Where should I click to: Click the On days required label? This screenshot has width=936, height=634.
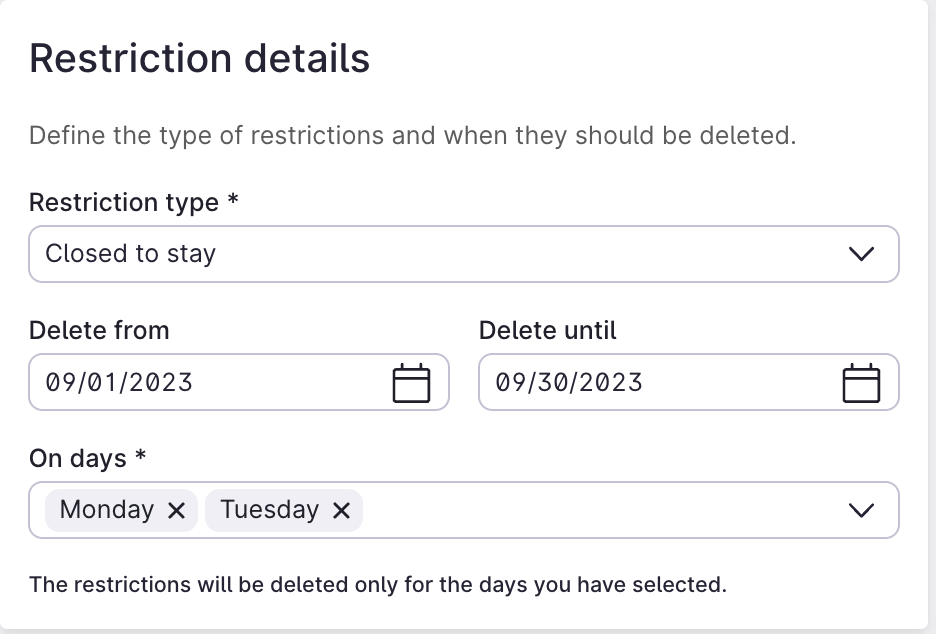pyautogui.click(x=87, y=458)
